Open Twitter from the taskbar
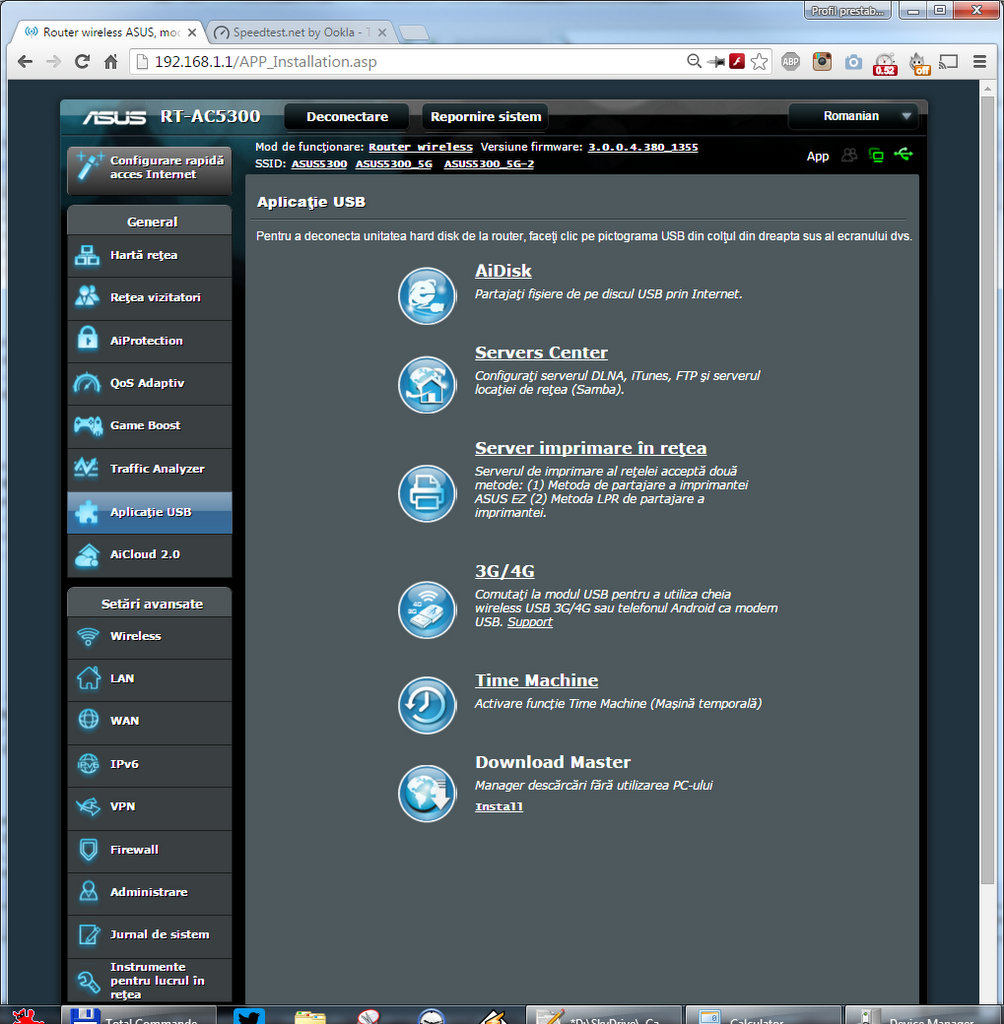Screen dimensions: 1004x1024 pyautogui.click(x=249, y=1016)
